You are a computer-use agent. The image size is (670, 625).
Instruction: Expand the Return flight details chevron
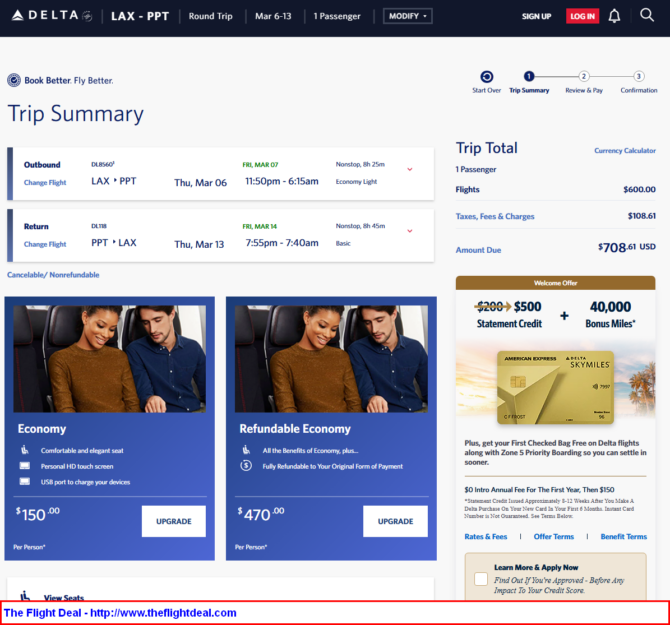(410, 231)
